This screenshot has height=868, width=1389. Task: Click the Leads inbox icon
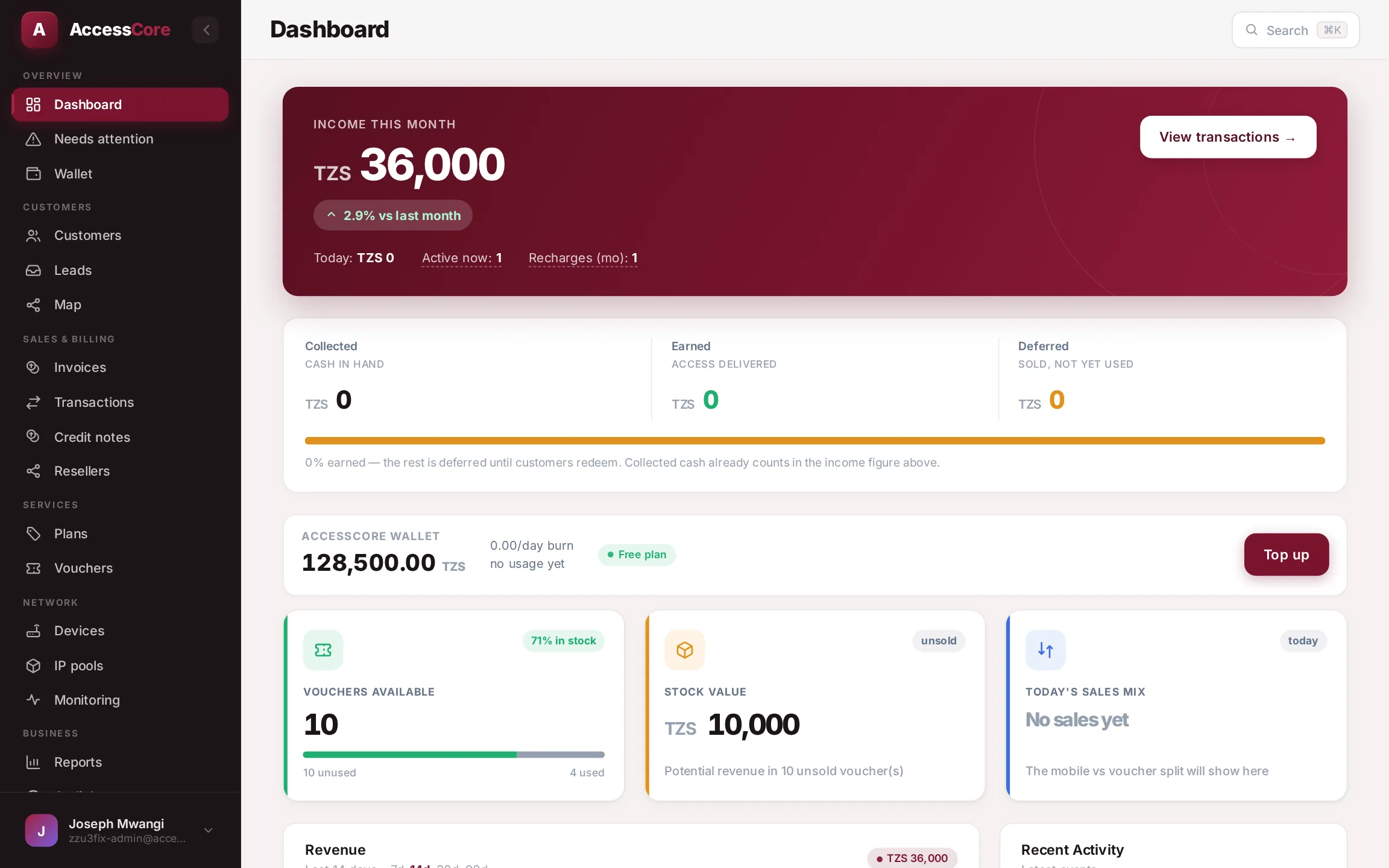[x=33, y=270]
